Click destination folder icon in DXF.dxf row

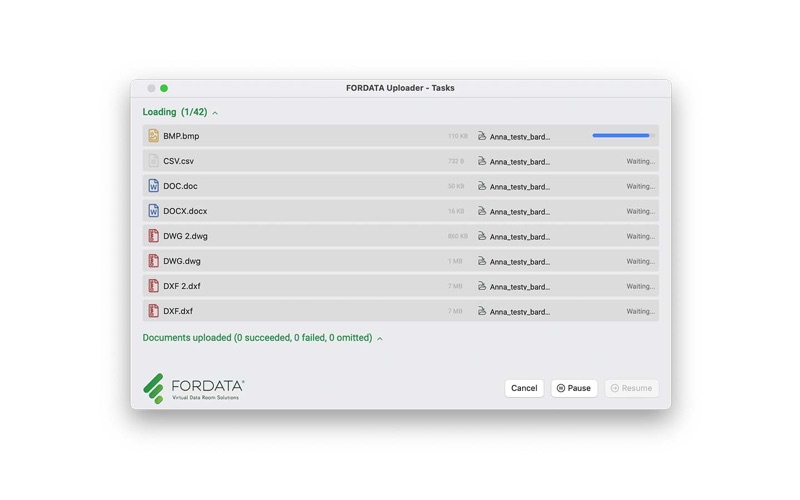pyautogui.click(x=482, y=311)
